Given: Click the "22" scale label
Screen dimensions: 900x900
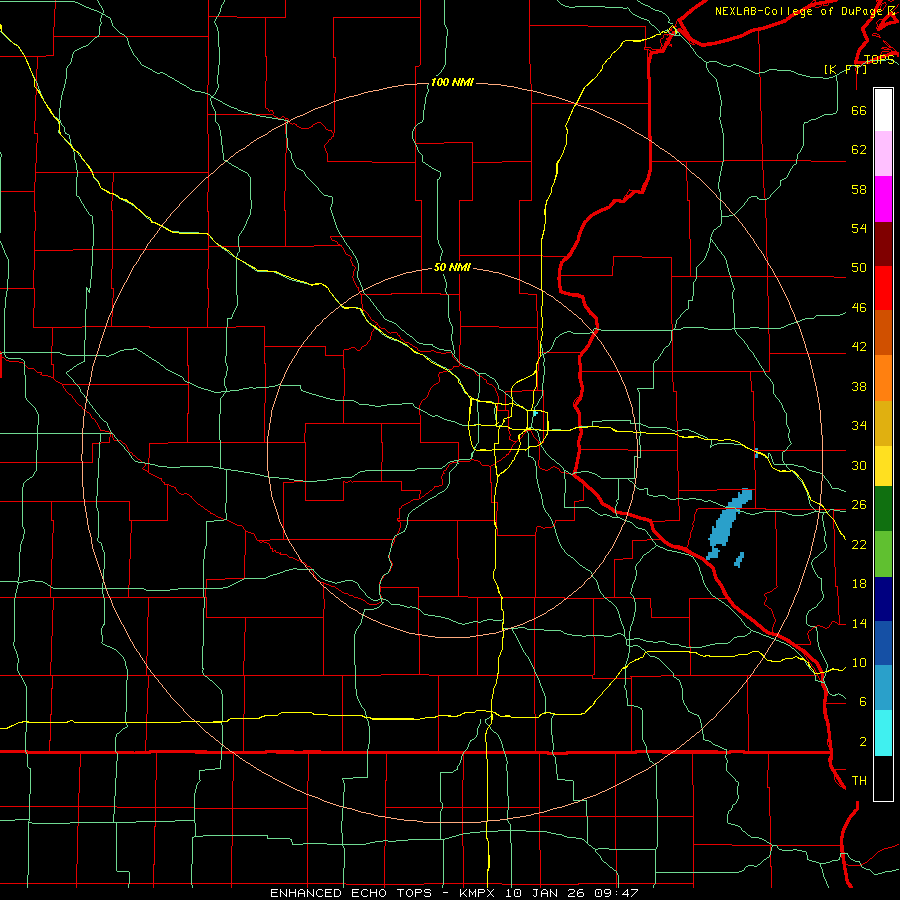Looking at the screenshot, I should pyautogui.click(x=859, y=544).
